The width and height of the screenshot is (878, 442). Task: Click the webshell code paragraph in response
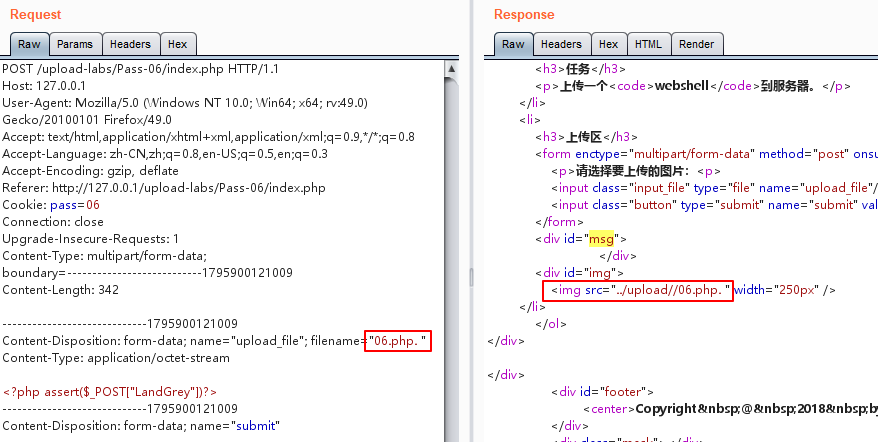pyautogui.click(x=693, y=86)
